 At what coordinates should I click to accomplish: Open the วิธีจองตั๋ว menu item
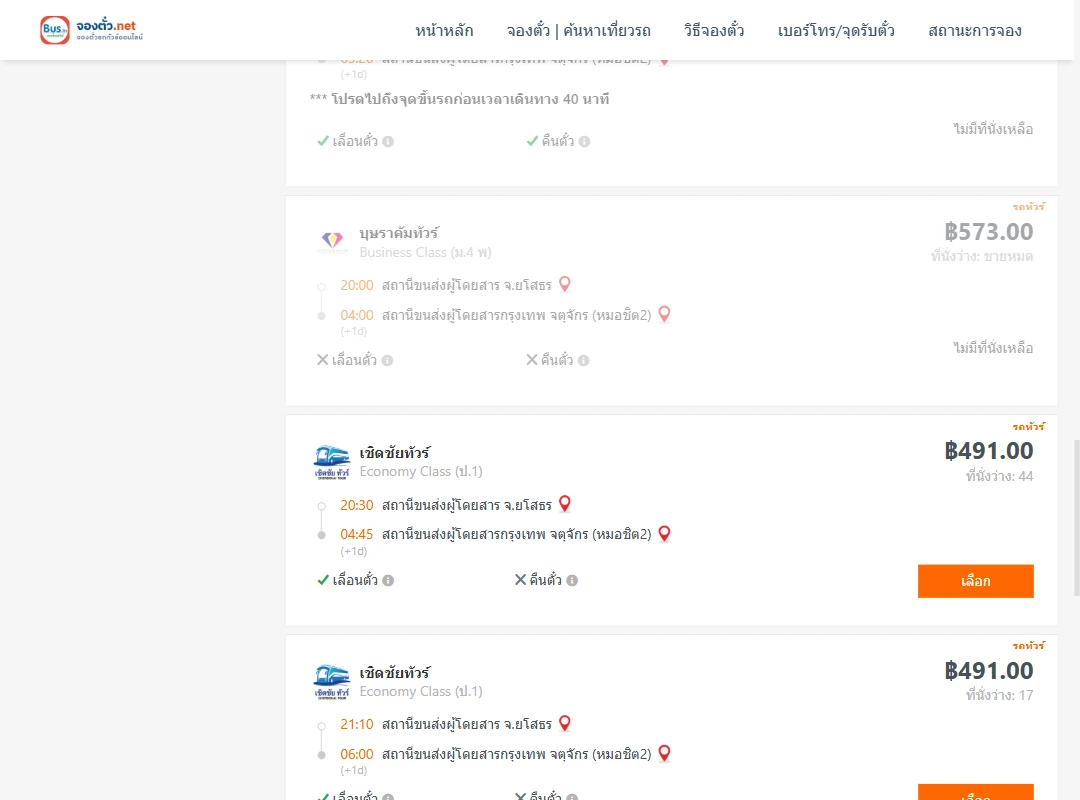pos(714,31)
